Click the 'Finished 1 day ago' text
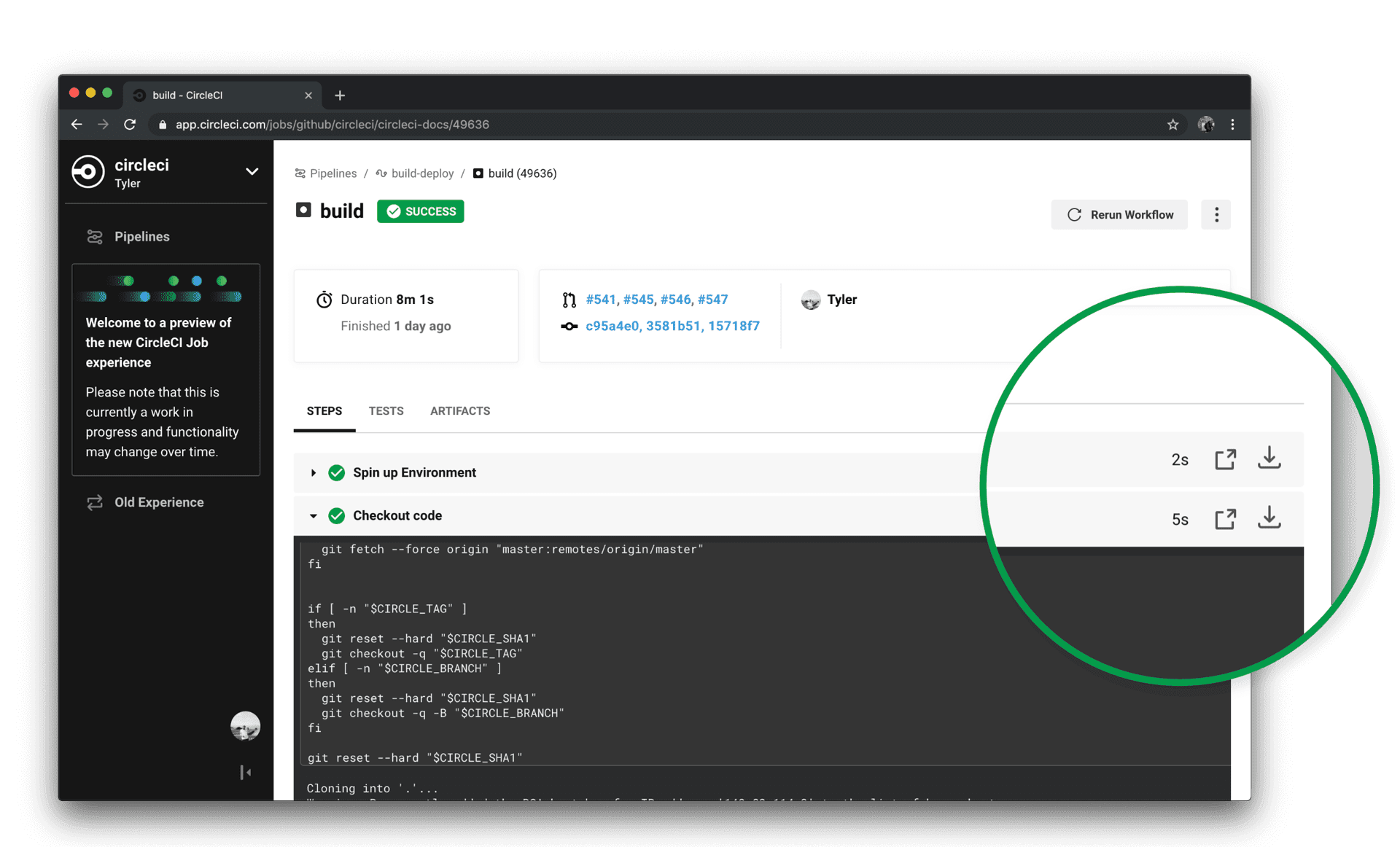1400x847 pixels. [x=396, y=326]
